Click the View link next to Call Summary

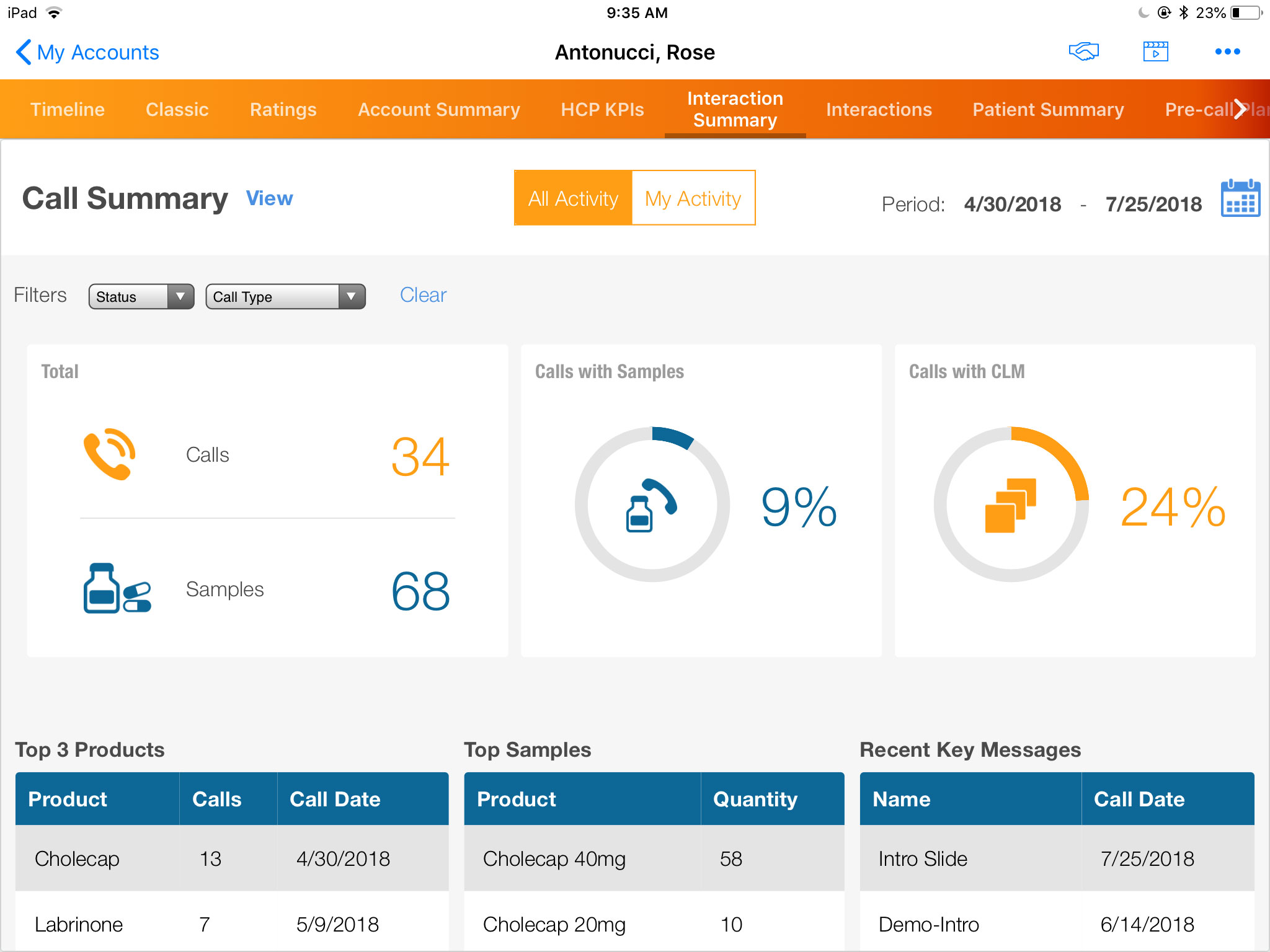tap(269, 198)
